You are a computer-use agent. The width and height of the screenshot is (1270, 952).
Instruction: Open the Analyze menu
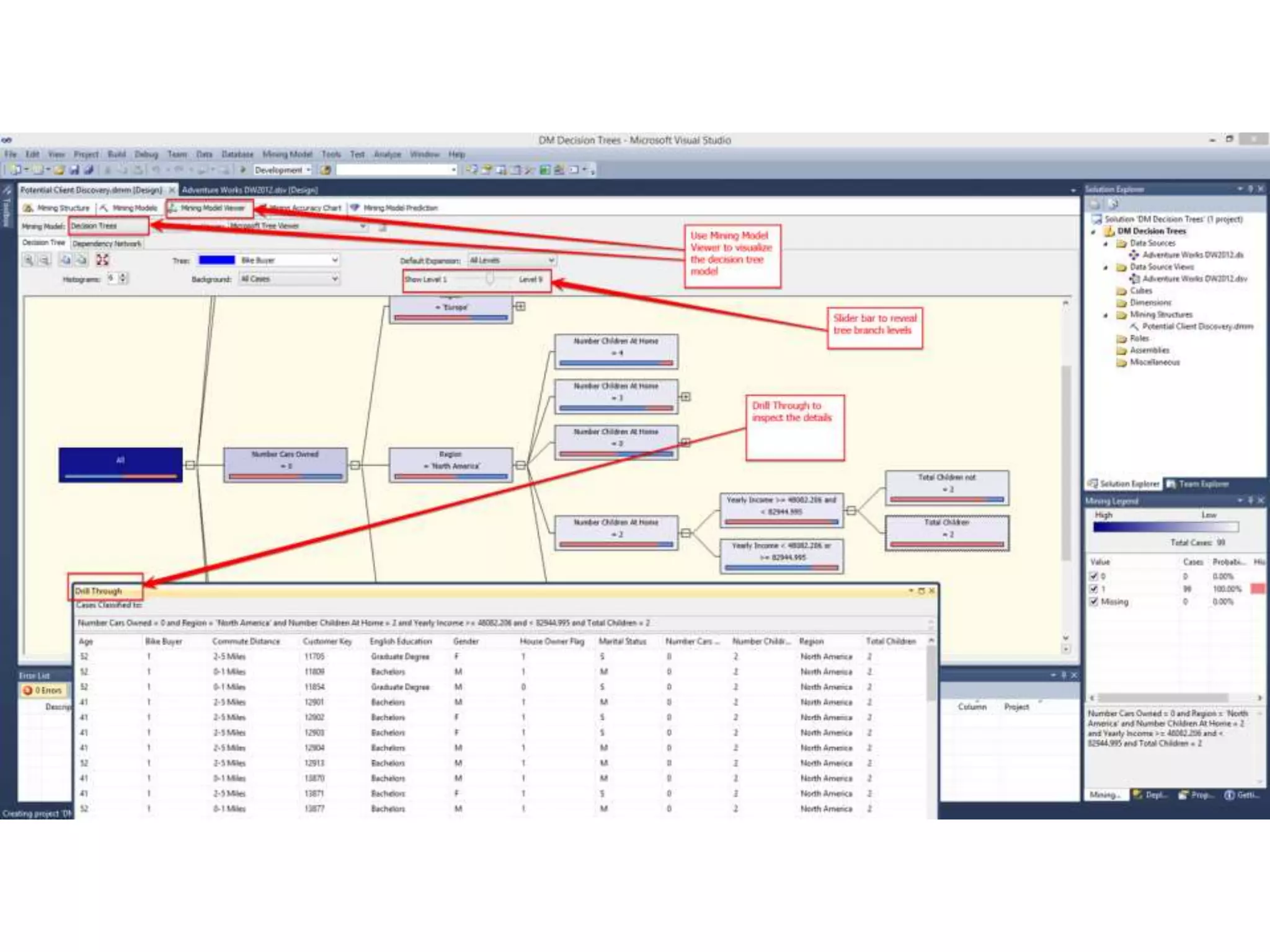click(x=388, y=154)
